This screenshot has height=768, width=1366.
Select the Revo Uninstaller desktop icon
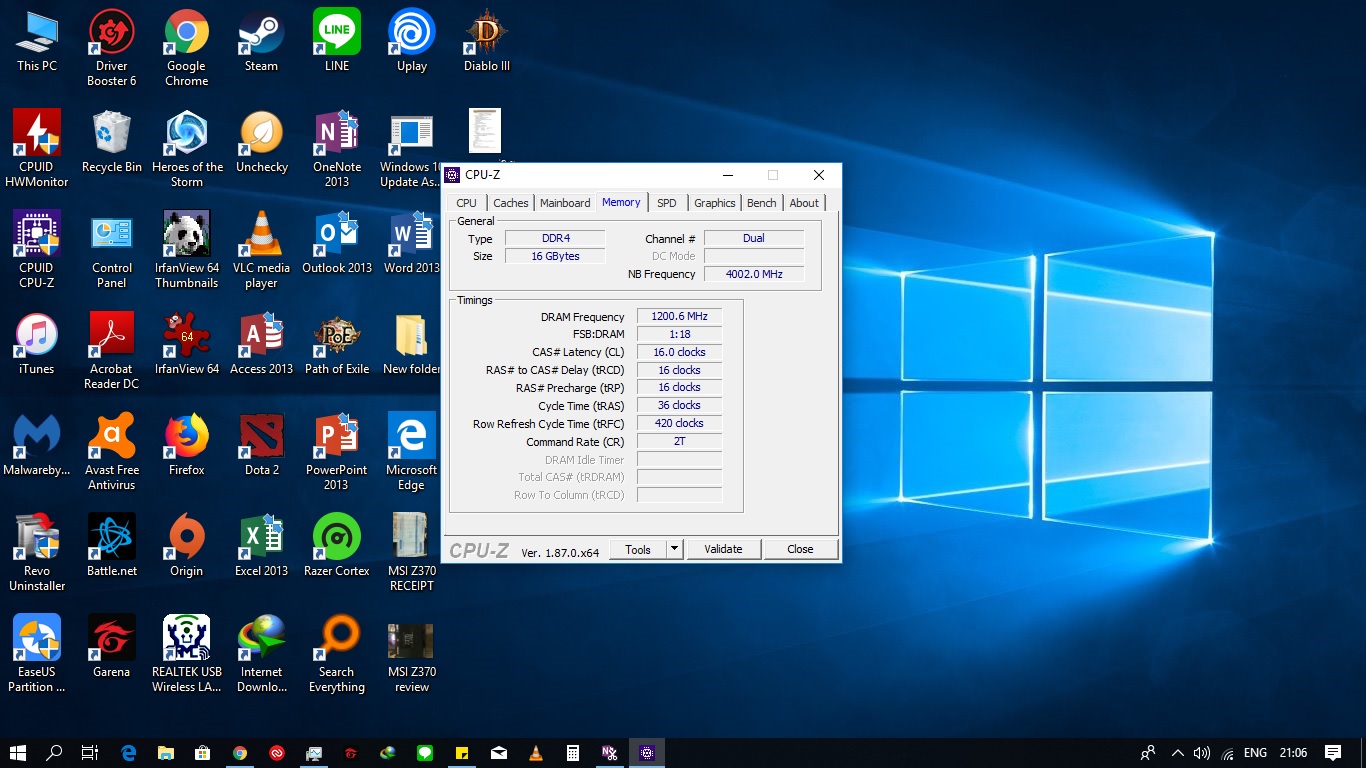37,553
